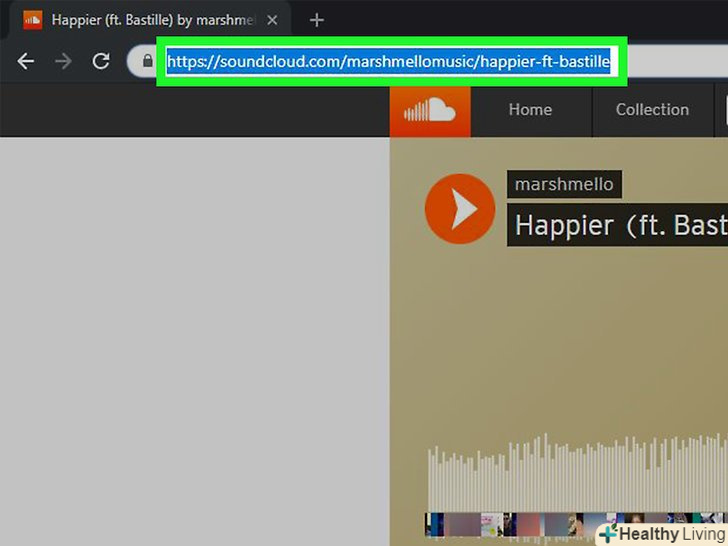Click the Happier (ft. Bast... track title
Image resolution: width=728 pixels, height=546 pixels.
point(618,225)
